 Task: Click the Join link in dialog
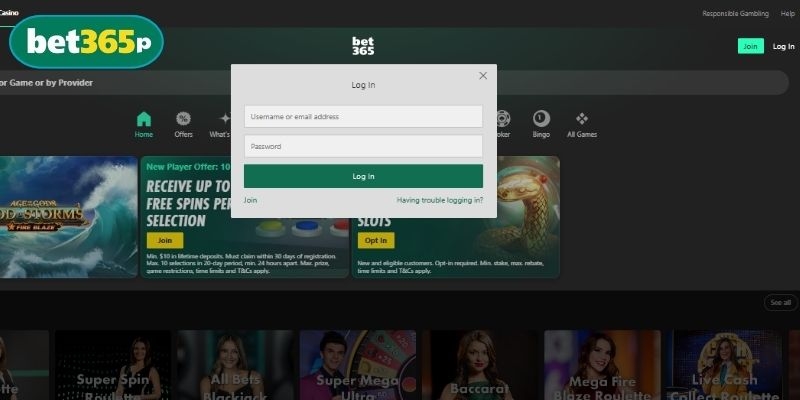[250, 200]
